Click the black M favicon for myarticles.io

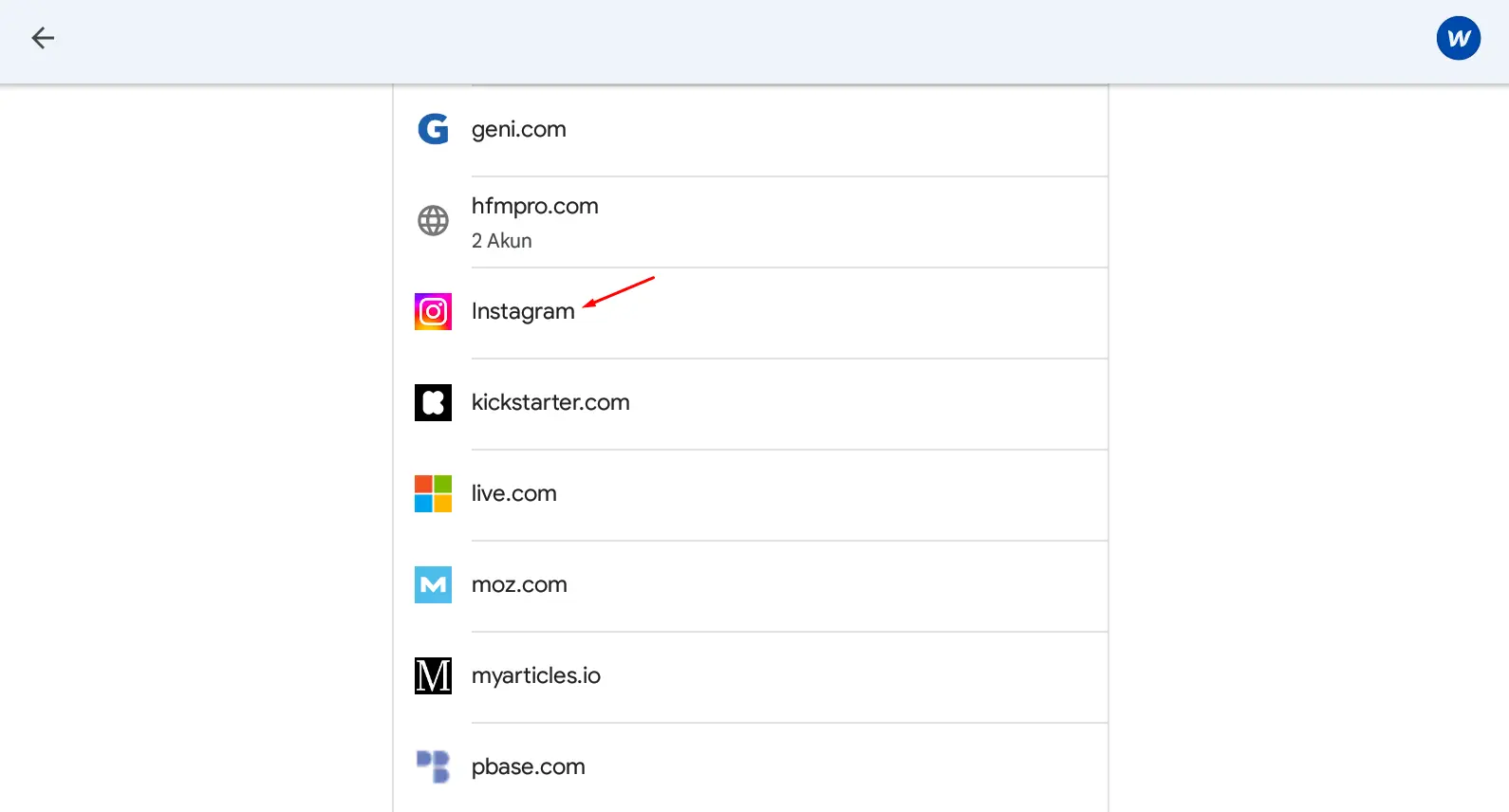pos(433,675)
